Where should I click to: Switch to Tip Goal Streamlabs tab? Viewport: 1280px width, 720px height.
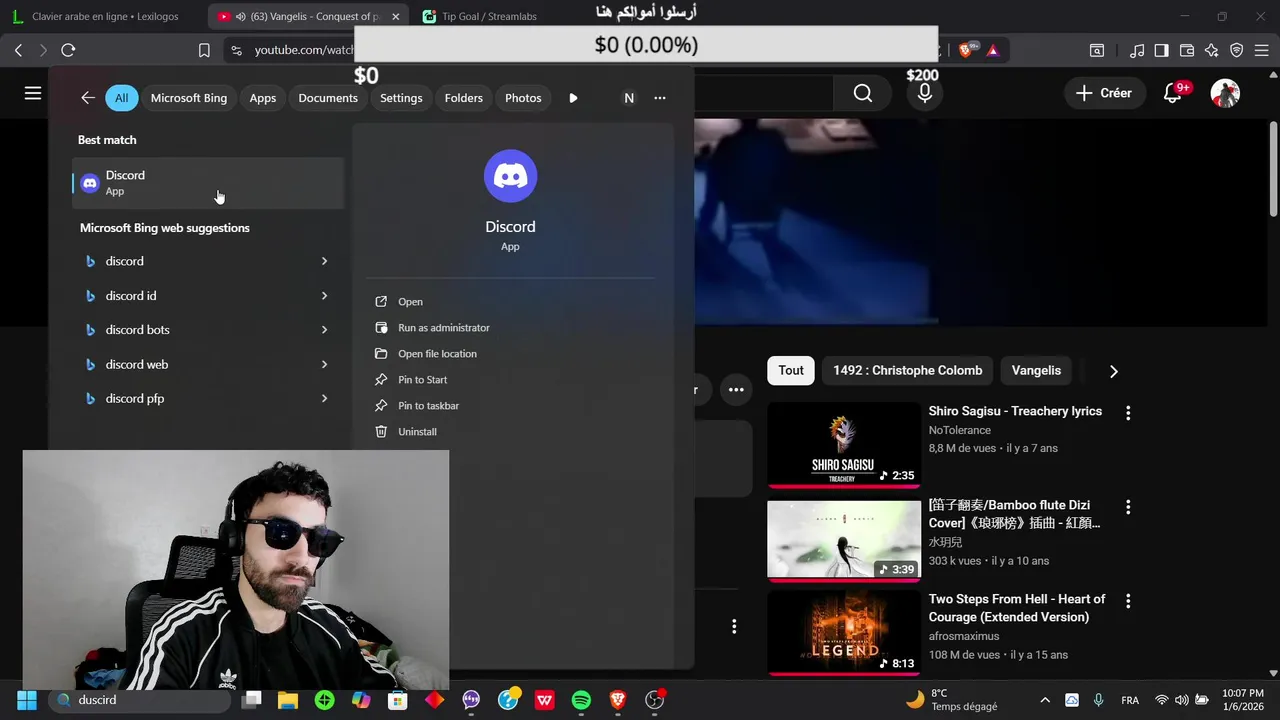(x=490, y=16)
